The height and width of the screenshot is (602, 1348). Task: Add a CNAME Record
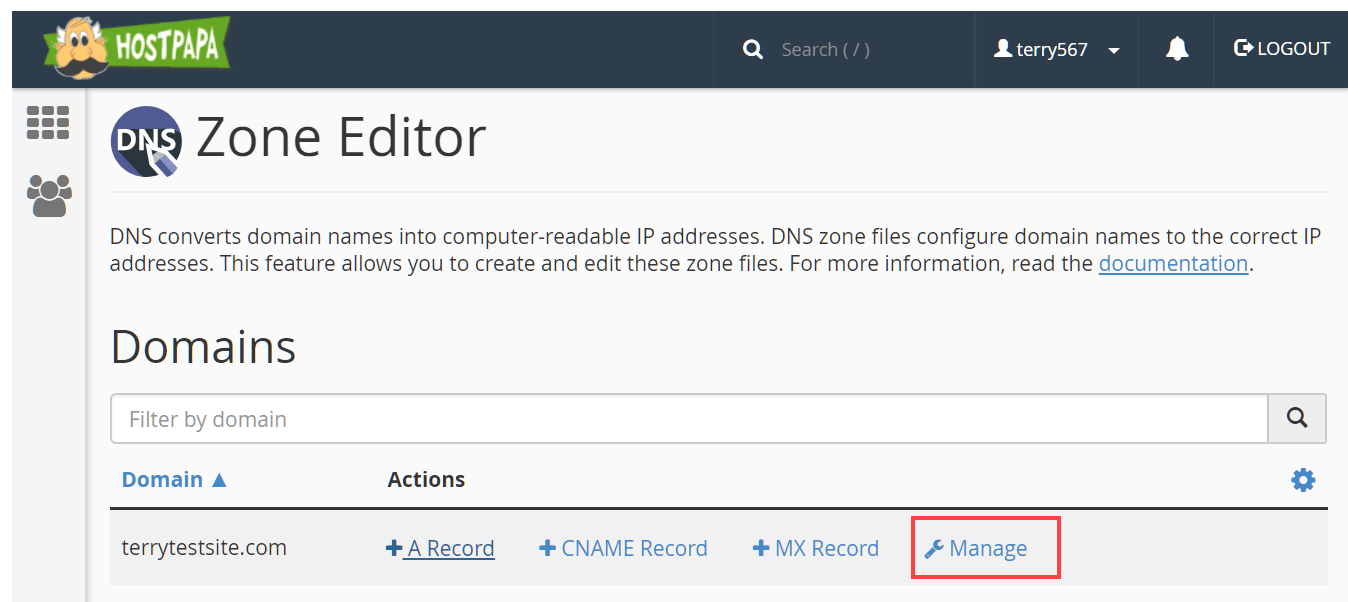(x=623, y=548)
